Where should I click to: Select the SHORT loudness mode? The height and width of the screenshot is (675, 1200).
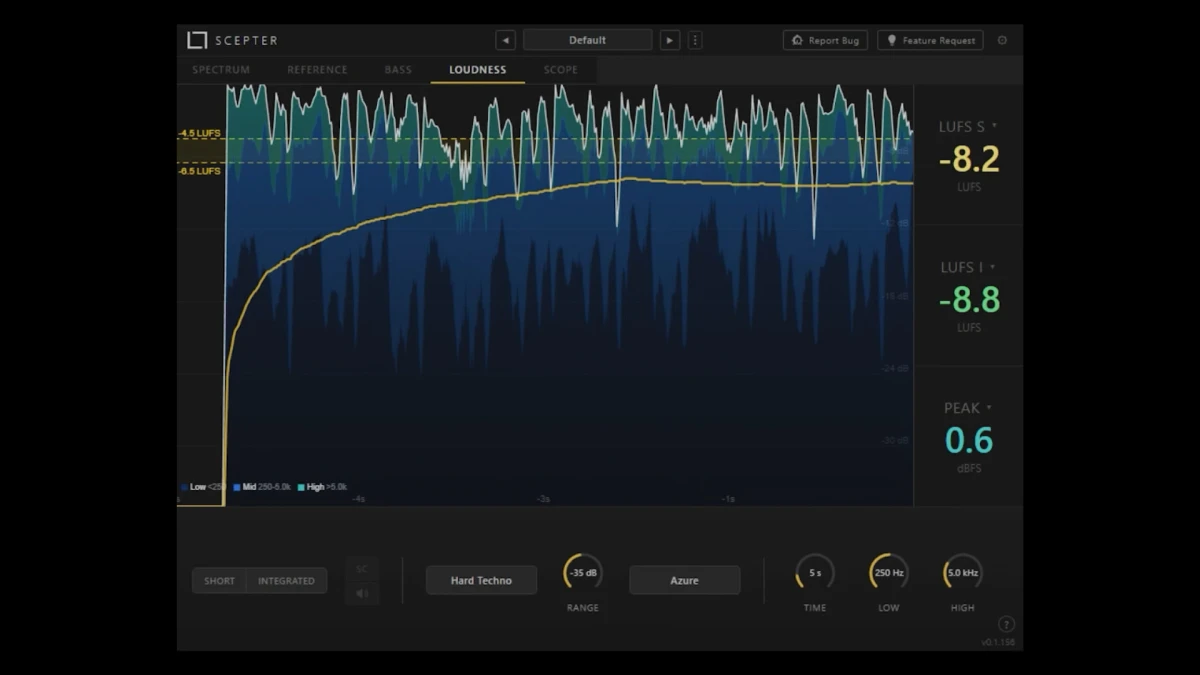pos(219,581)
